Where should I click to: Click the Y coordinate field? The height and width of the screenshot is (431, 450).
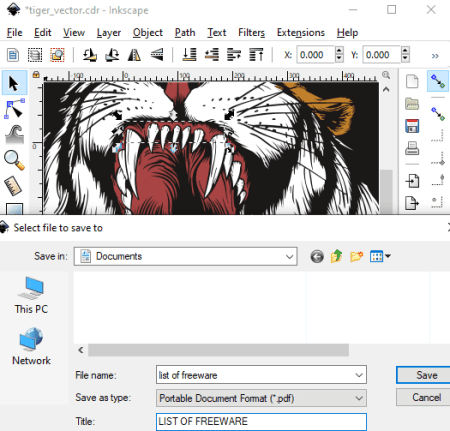[x=381, y=55]
